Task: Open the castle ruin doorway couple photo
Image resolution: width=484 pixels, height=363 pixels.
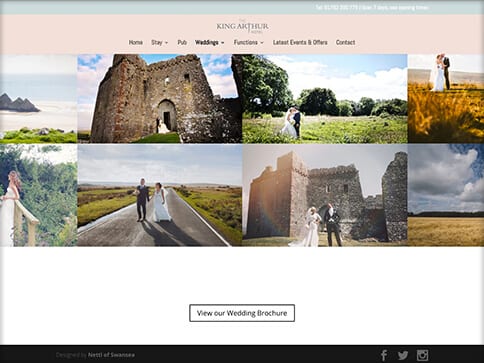Action: click(x=160, y=99)
